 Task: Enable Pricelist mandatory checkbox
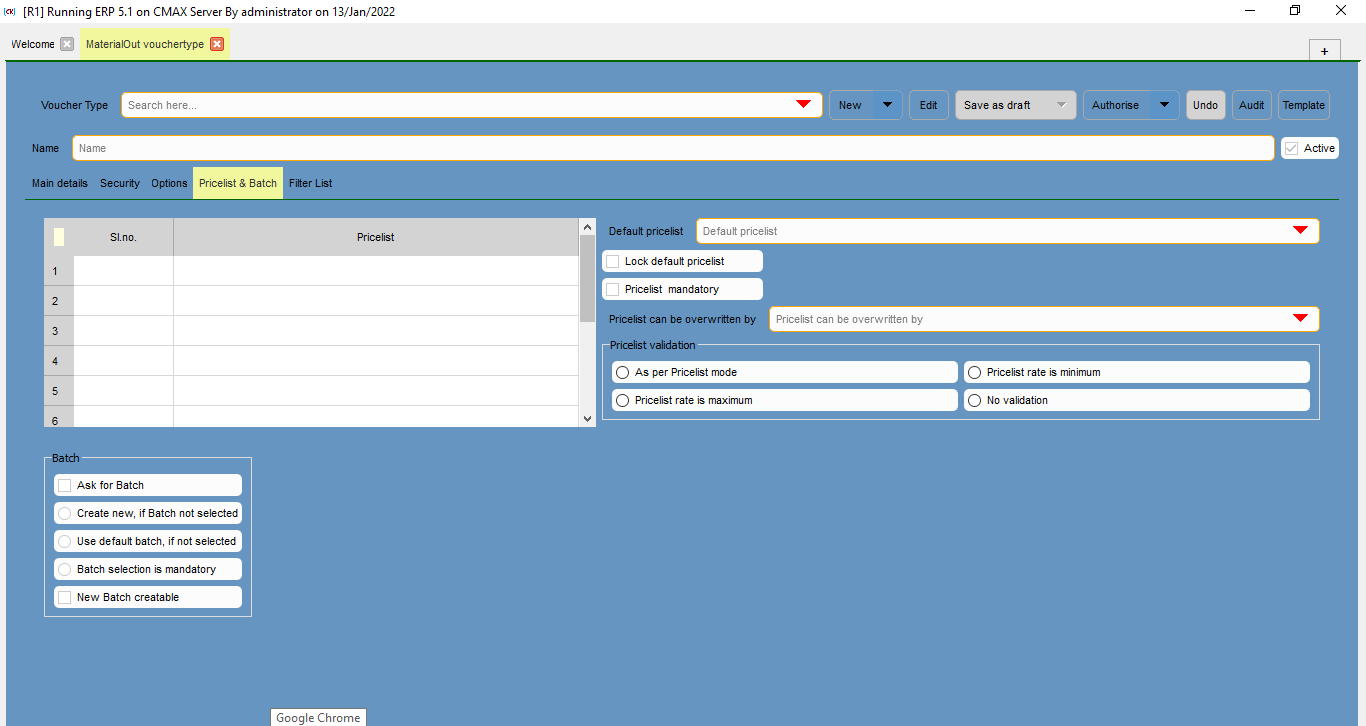point(612,289)
